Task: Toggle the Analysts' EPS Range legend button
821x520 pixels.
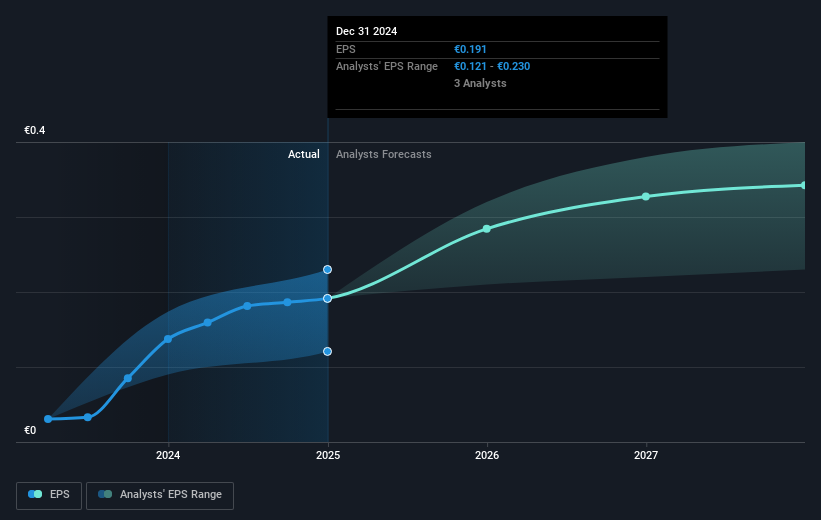Action: (x=160, y=495)
